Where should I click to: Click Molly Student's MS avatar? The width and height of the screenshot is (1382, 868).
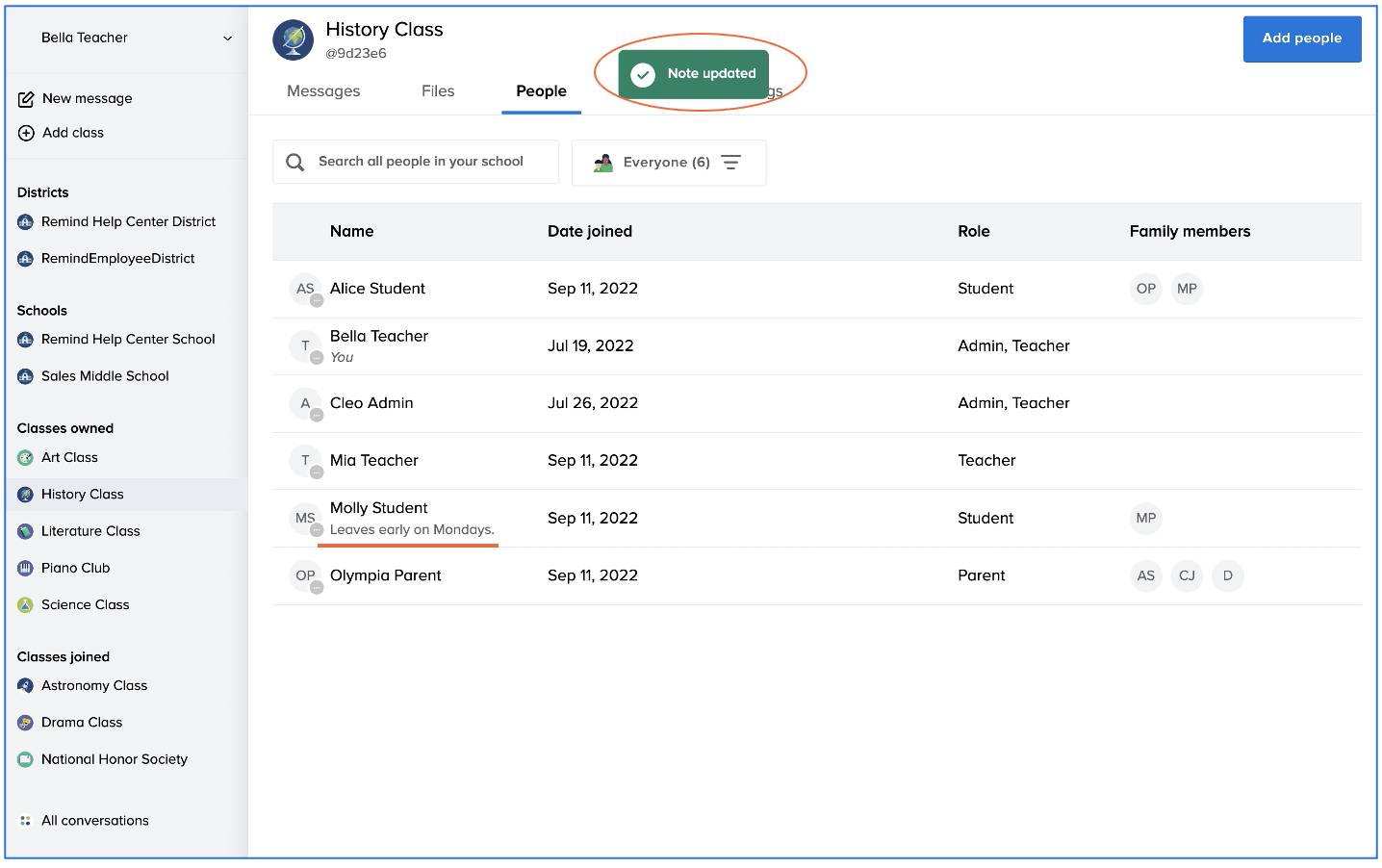click(305, 519)
